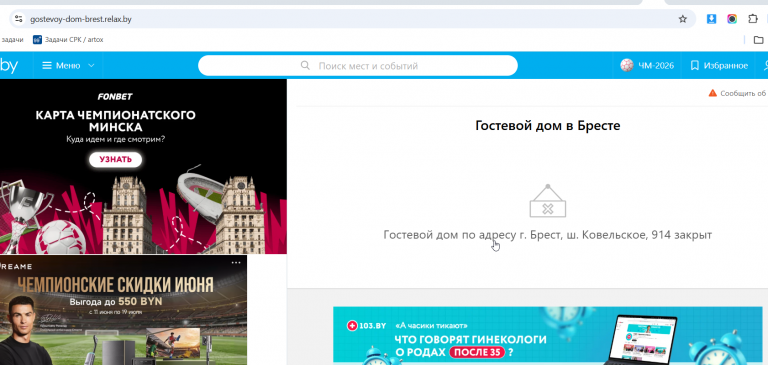This screenshot has height=365, width=768.
Task: Click the address bar URL
Action: 81,19
